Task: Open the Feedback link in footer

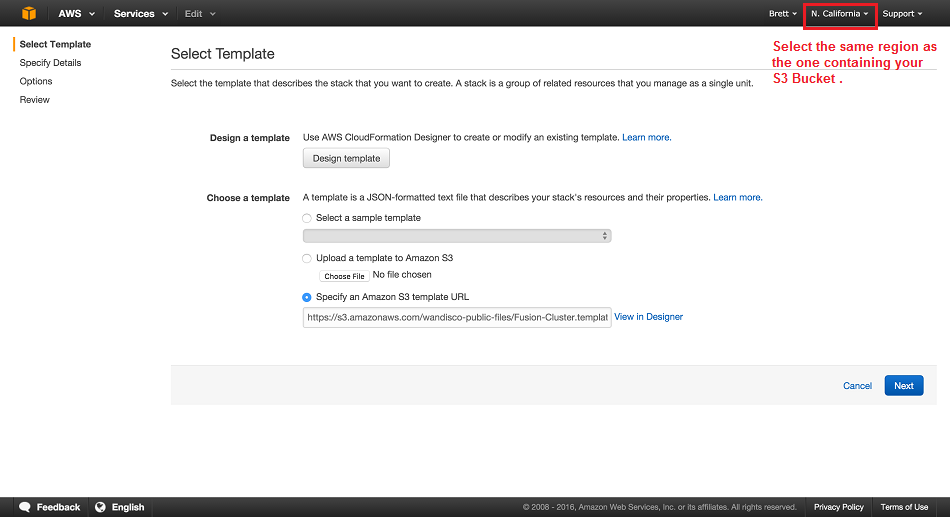Action: (58, 507)
